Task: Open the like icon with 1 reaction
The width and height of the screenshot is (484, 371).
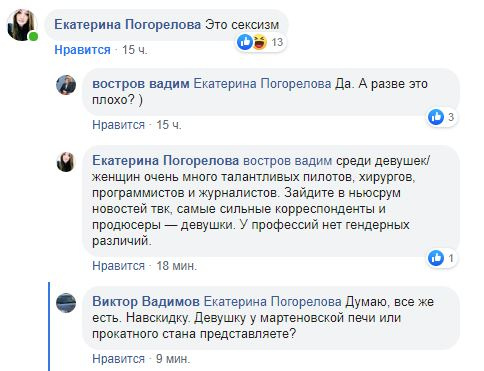Action: [436, 258]
